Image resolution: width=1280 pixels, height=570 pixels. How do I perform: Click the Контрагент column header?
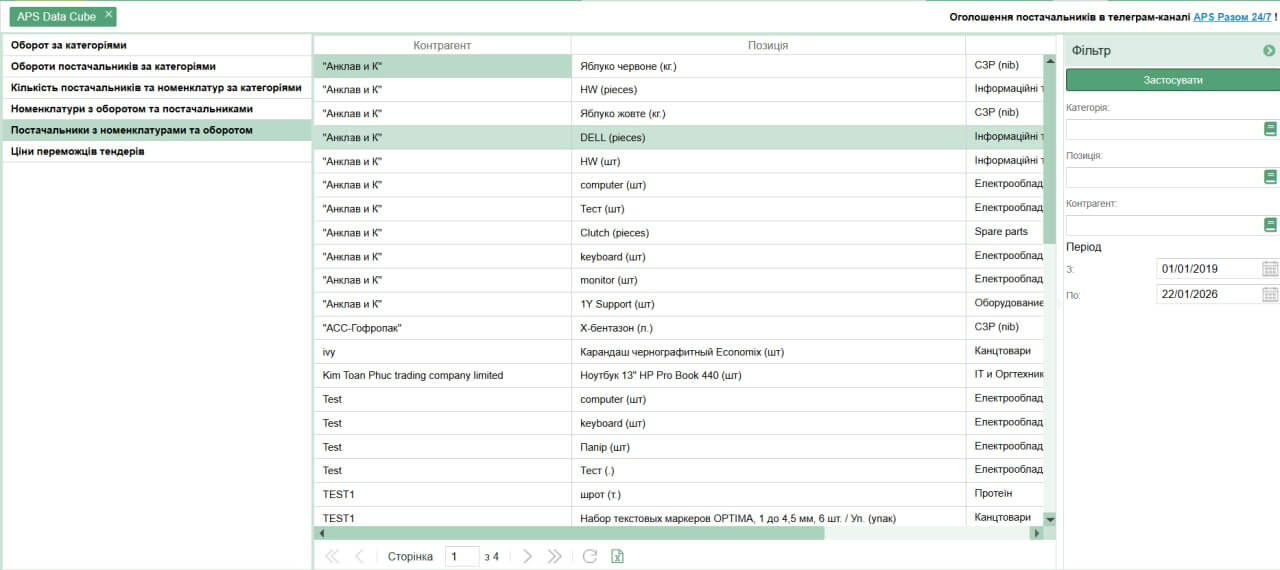[442, 46]
